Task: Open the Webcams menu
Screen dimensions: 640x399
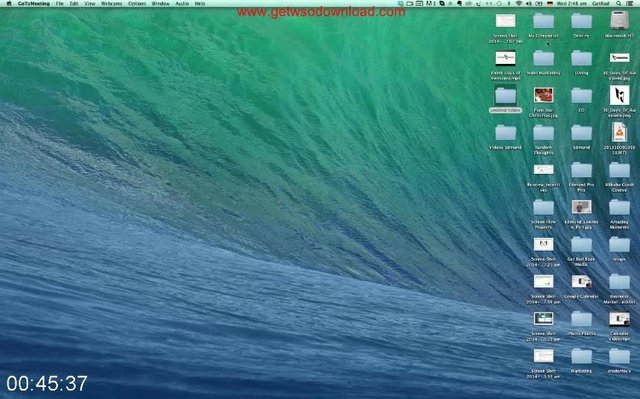Action: click(x=111, y=3)
